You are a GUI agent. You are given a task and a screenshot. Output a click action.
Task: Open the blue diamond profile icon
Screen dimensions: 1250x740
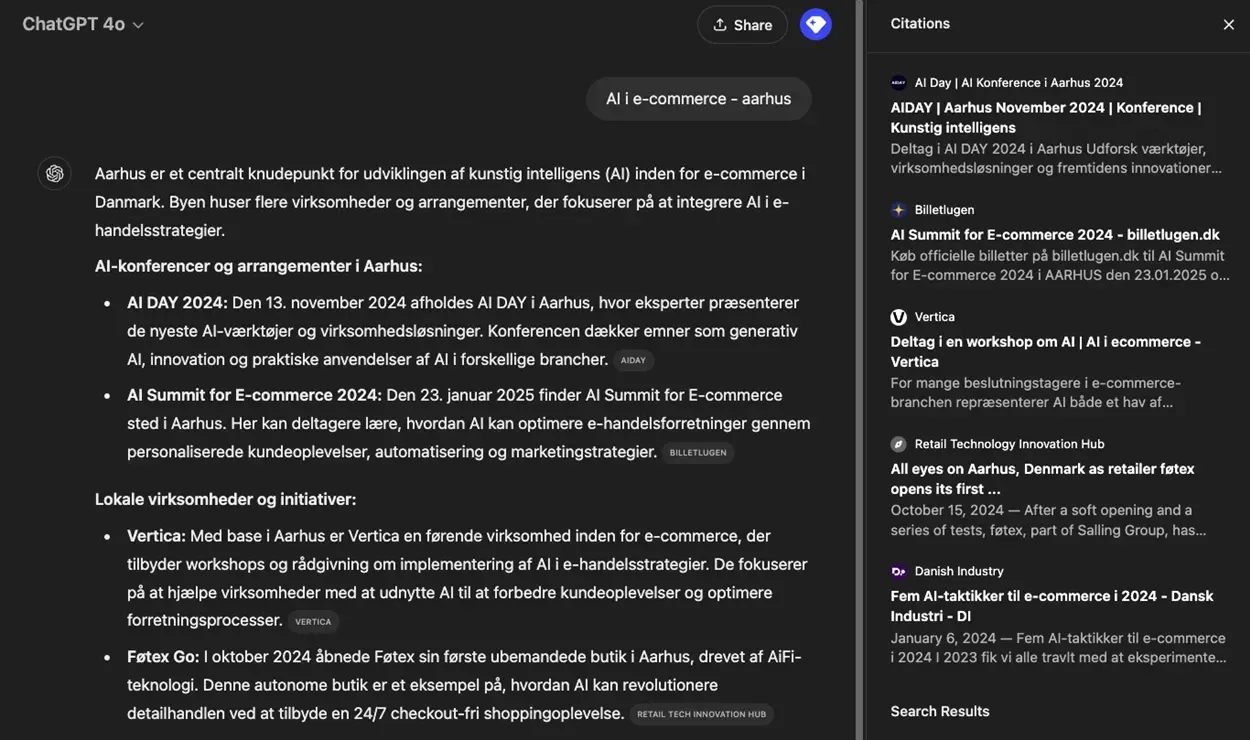click(816, 25)
